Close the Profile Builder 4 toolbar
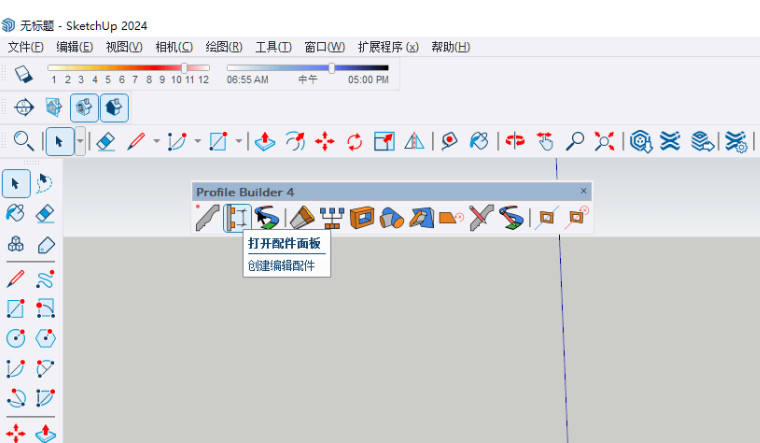Viewport: 760px width, 443px height. 584,190
